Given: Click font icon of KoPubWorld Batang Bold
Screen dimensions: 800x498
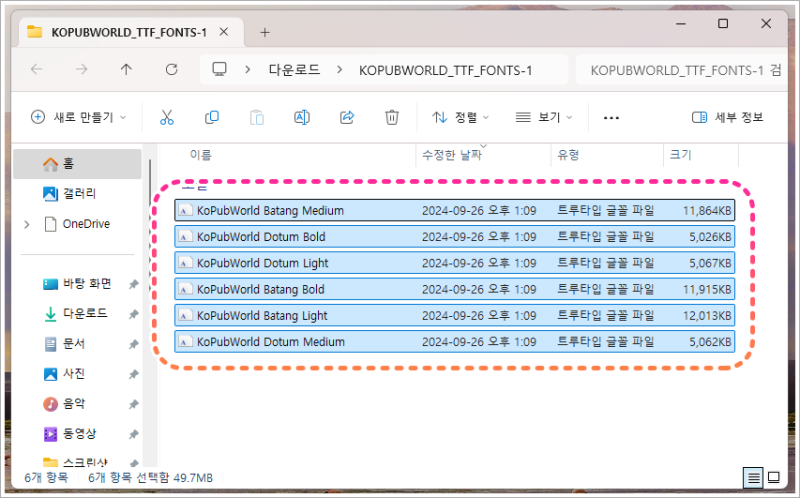Looking at the screenshot, I should click(184, 289).
